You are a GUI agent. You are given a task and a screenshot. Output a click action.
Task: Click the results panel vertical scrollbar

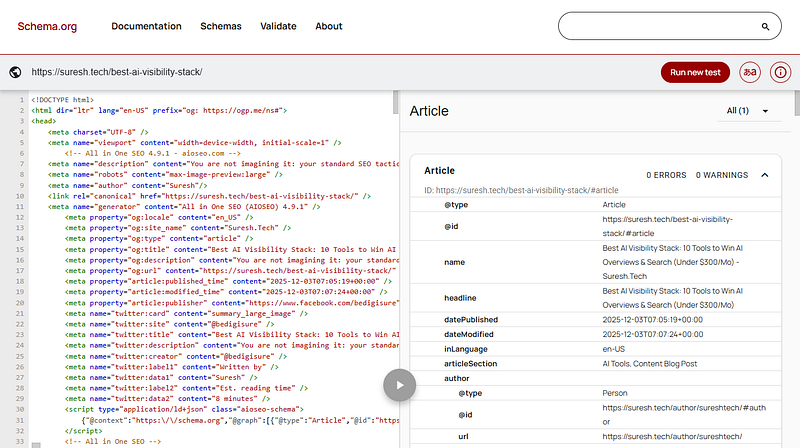tap(797, 103)
